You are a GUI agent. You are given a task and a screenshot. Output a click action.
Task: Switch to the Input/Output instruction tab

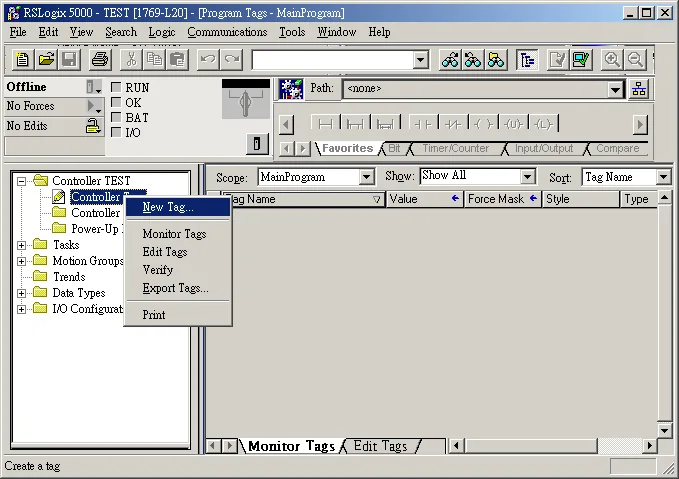tap(543, 149)
